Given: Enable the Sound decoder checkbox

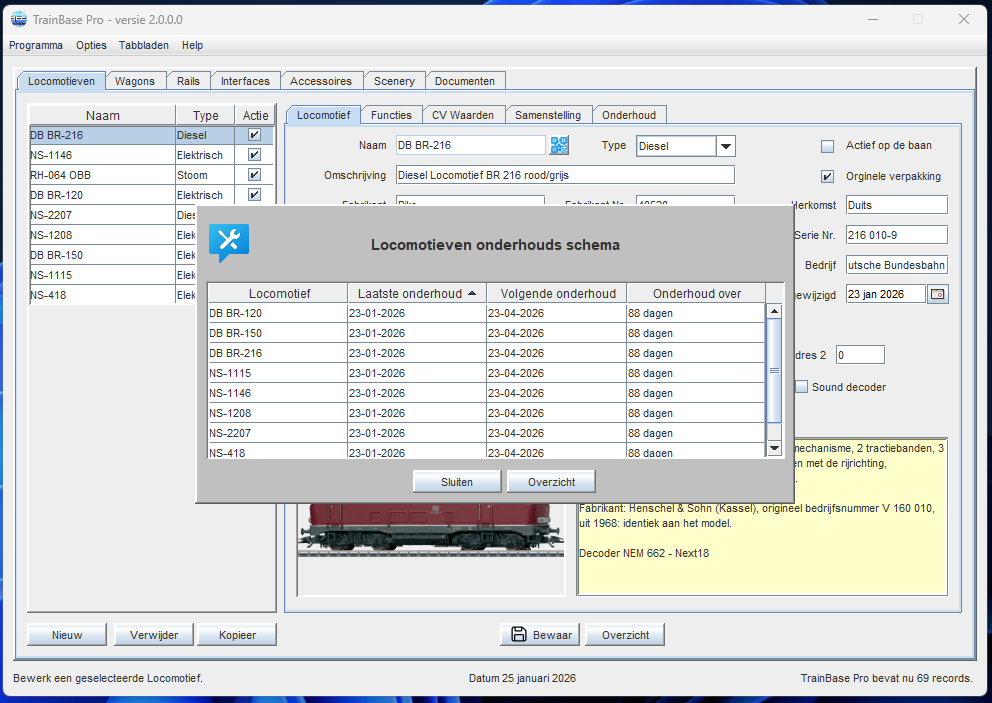Looking at the screenshot, I should click(x=801, y=387).
